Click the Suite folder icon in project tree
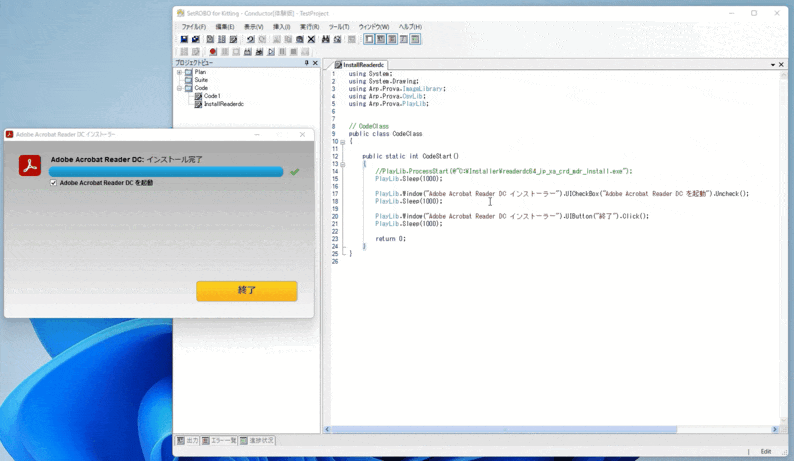Image resolution: width=794 pixels, height=461 pixels. point(189,80)
